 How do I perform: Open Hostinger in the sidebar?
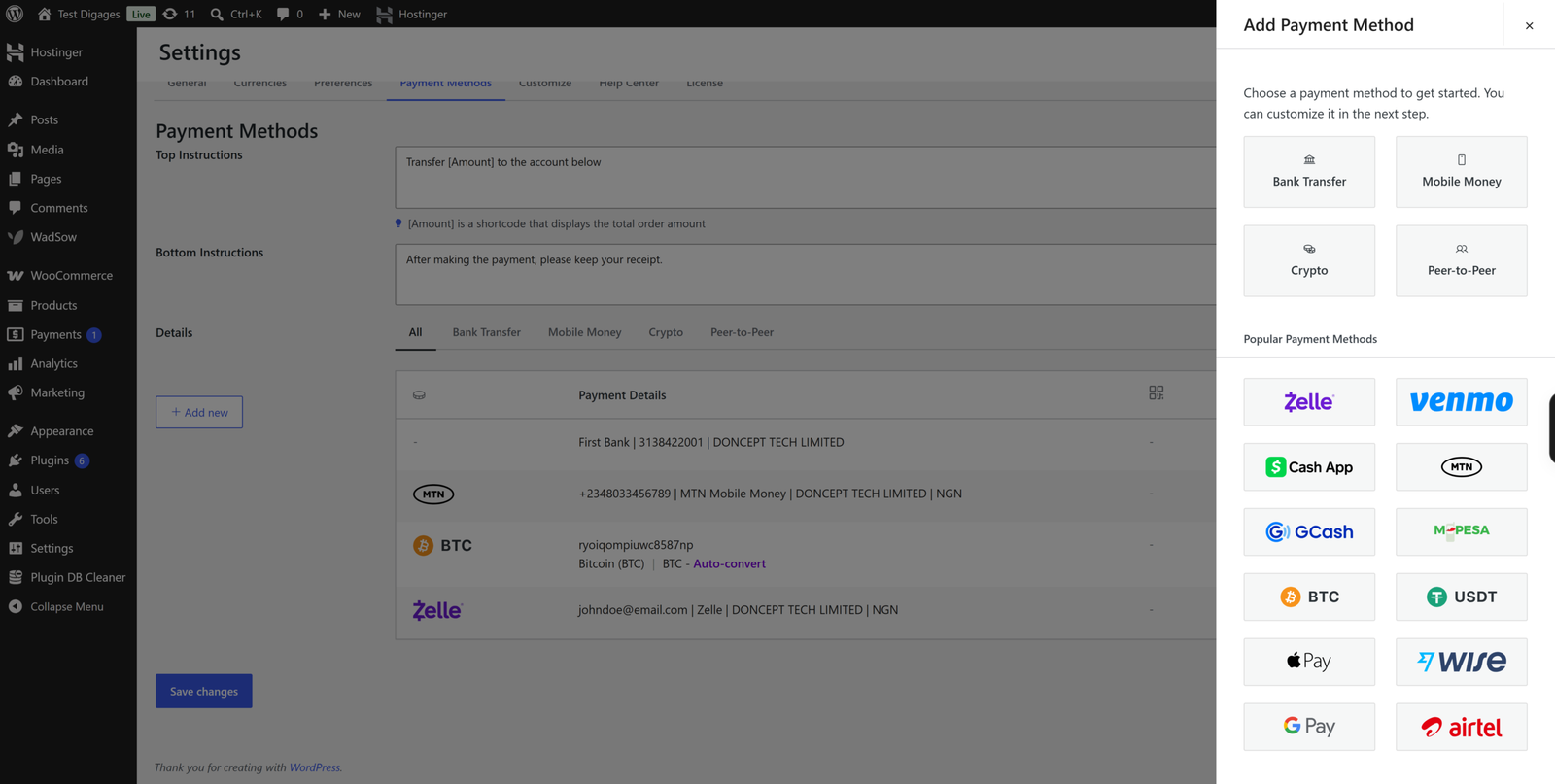coord(68,52)
